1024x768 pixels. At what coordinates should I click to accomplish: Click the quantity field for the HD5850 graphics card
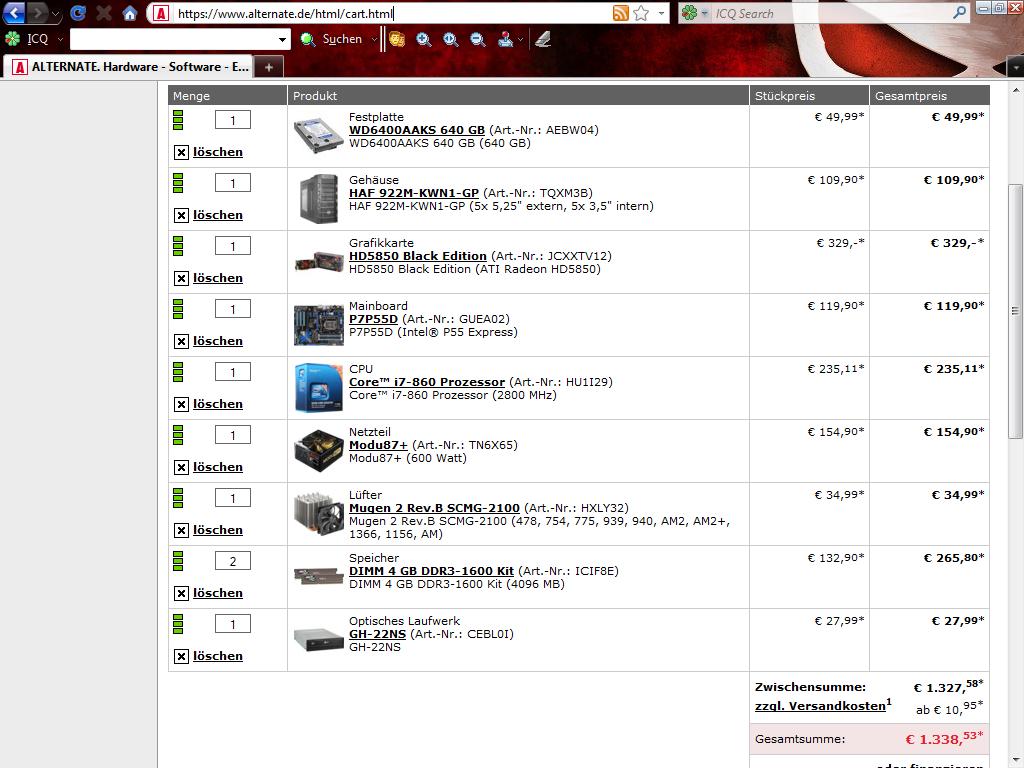(232, 246)
